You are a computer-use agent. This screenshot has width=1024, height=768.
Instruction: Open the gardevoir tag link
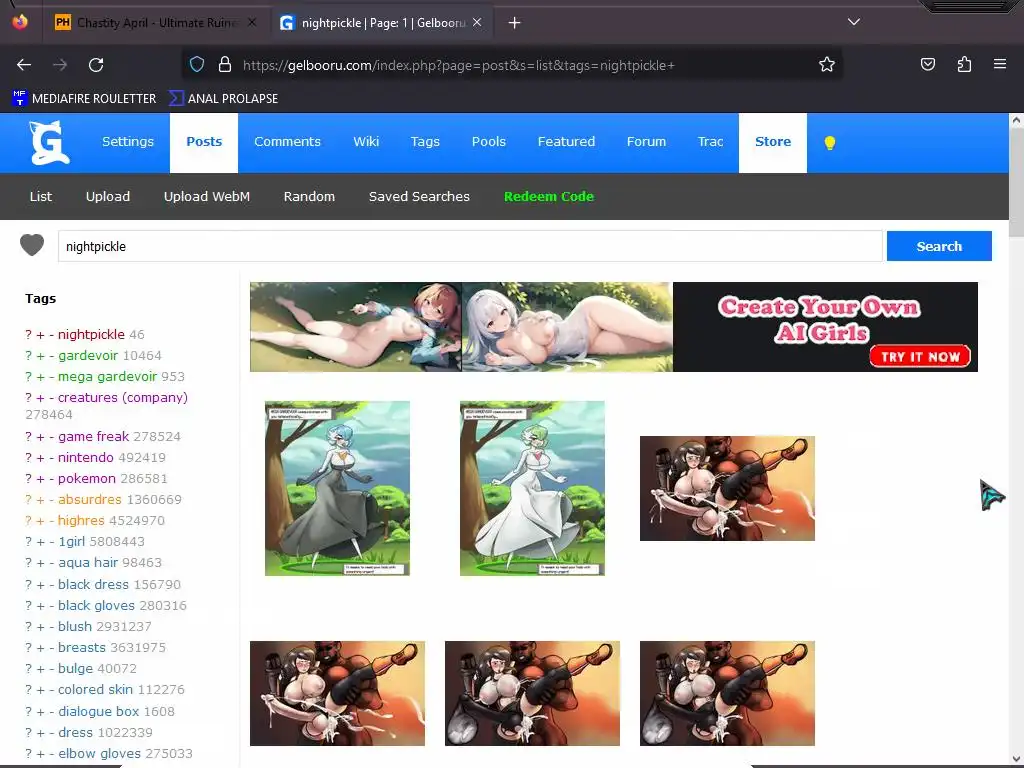pyautogui.click(x=88, y=355)
